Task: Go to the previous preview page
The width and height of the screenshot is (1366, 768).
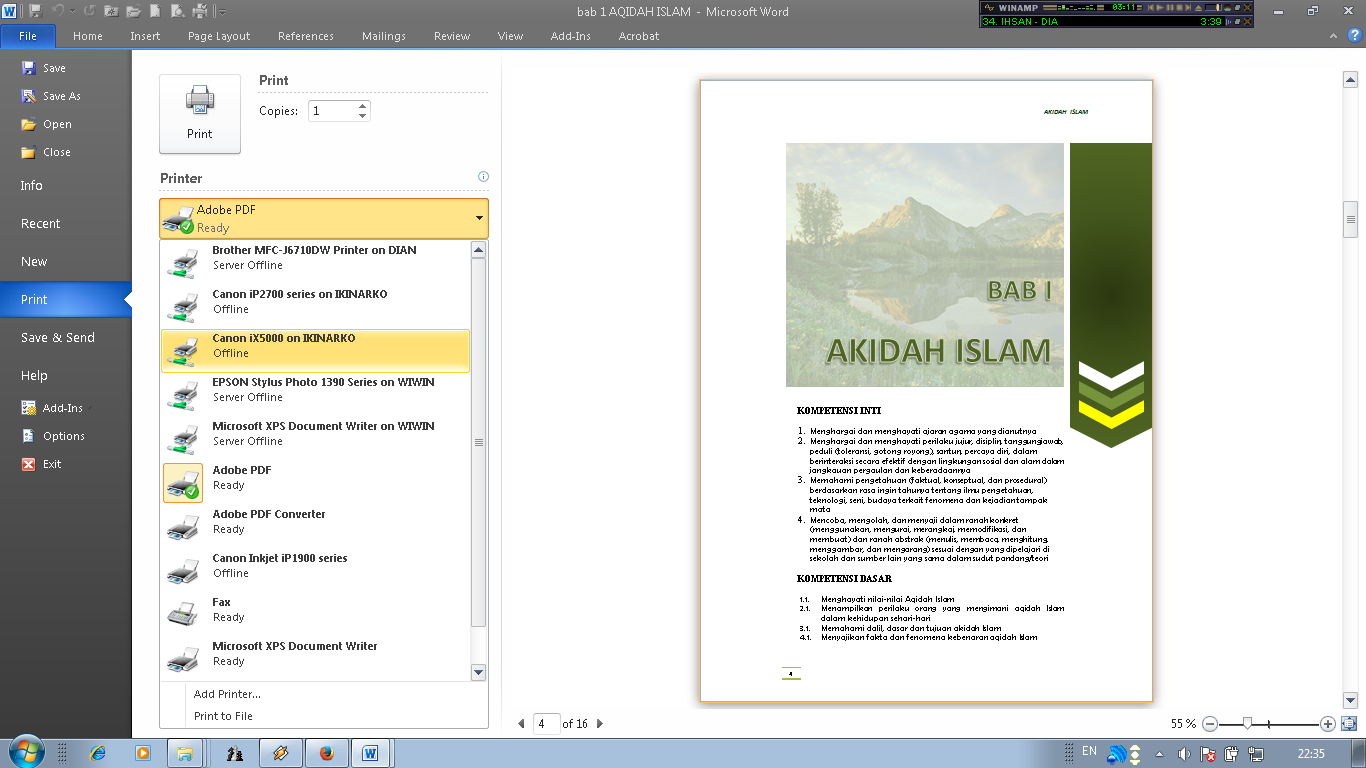Action: pos(521,724)
